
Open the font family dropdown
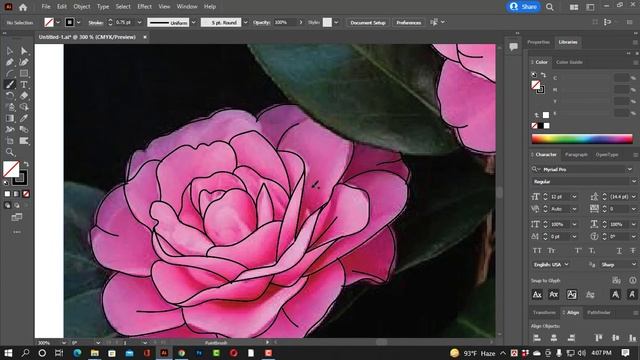(630, 169)
